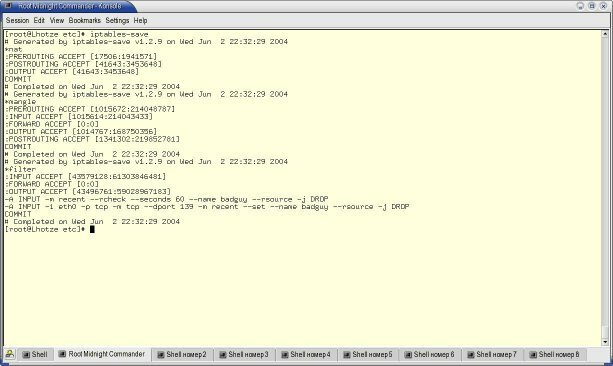Click ':OUTPUT ACCEPT [41643:3453648]' line
613x366 pixels.
(72, 72)
